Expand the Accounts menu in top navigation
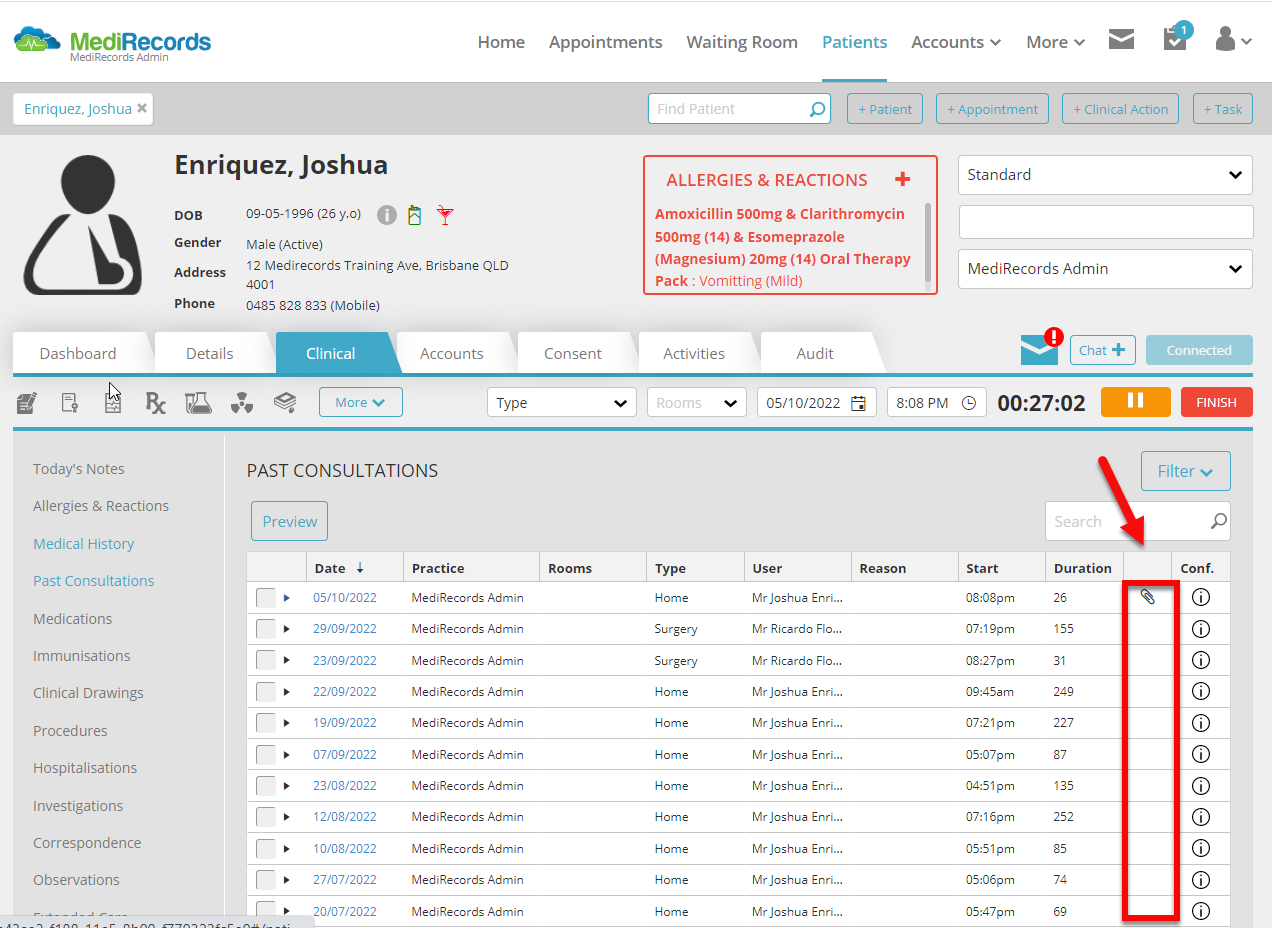This screenshot has width=1272, height=928. (956, 42)
